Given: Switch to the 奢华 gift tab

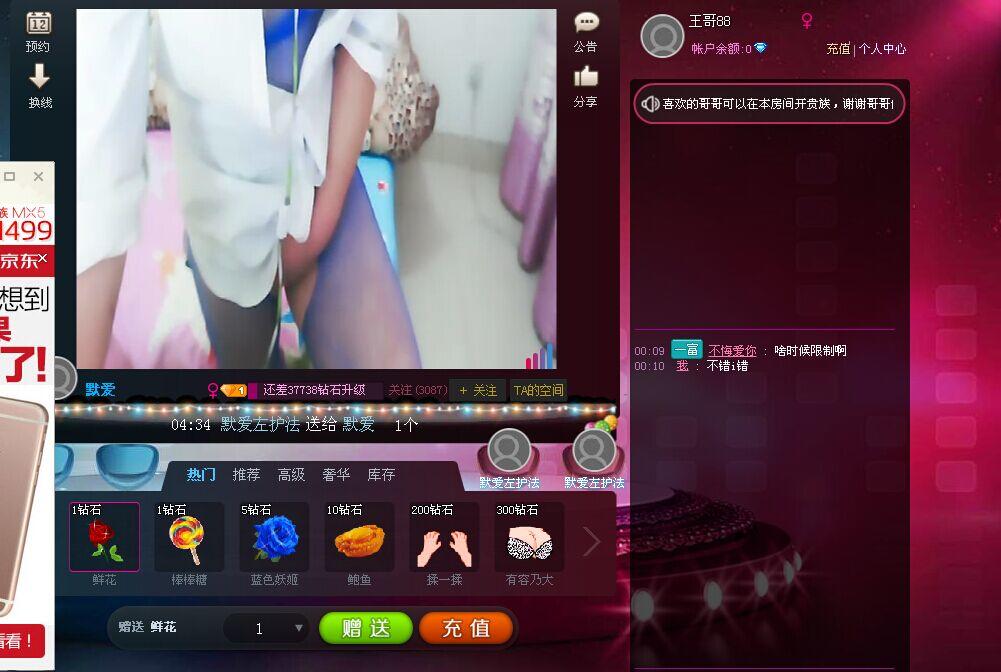Looking at the screenshot, I should click(x=336, y=475).
